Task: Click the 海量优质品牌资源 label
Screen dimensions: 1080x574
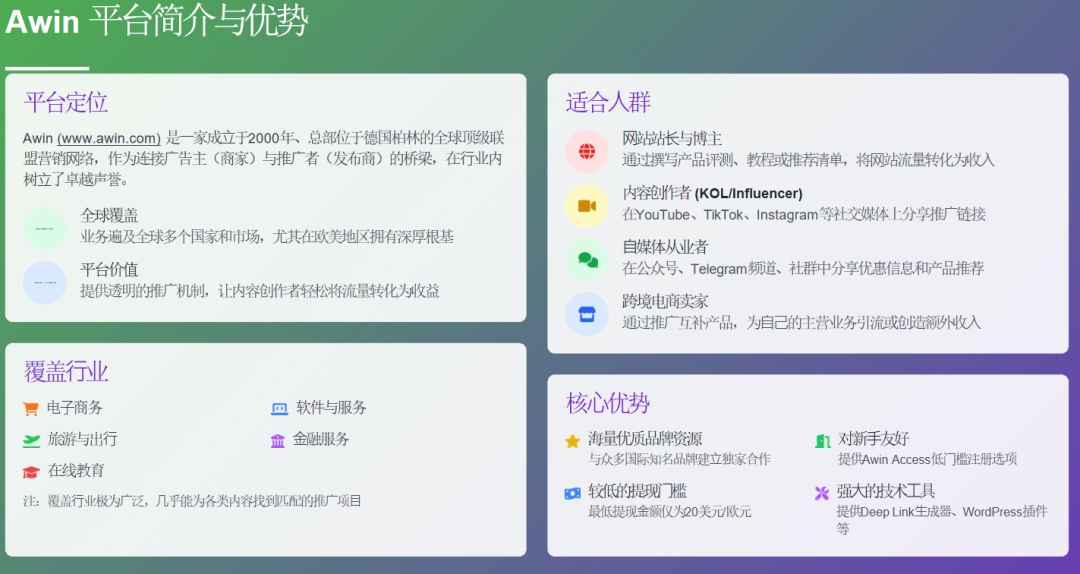Action: coord(645,439)
